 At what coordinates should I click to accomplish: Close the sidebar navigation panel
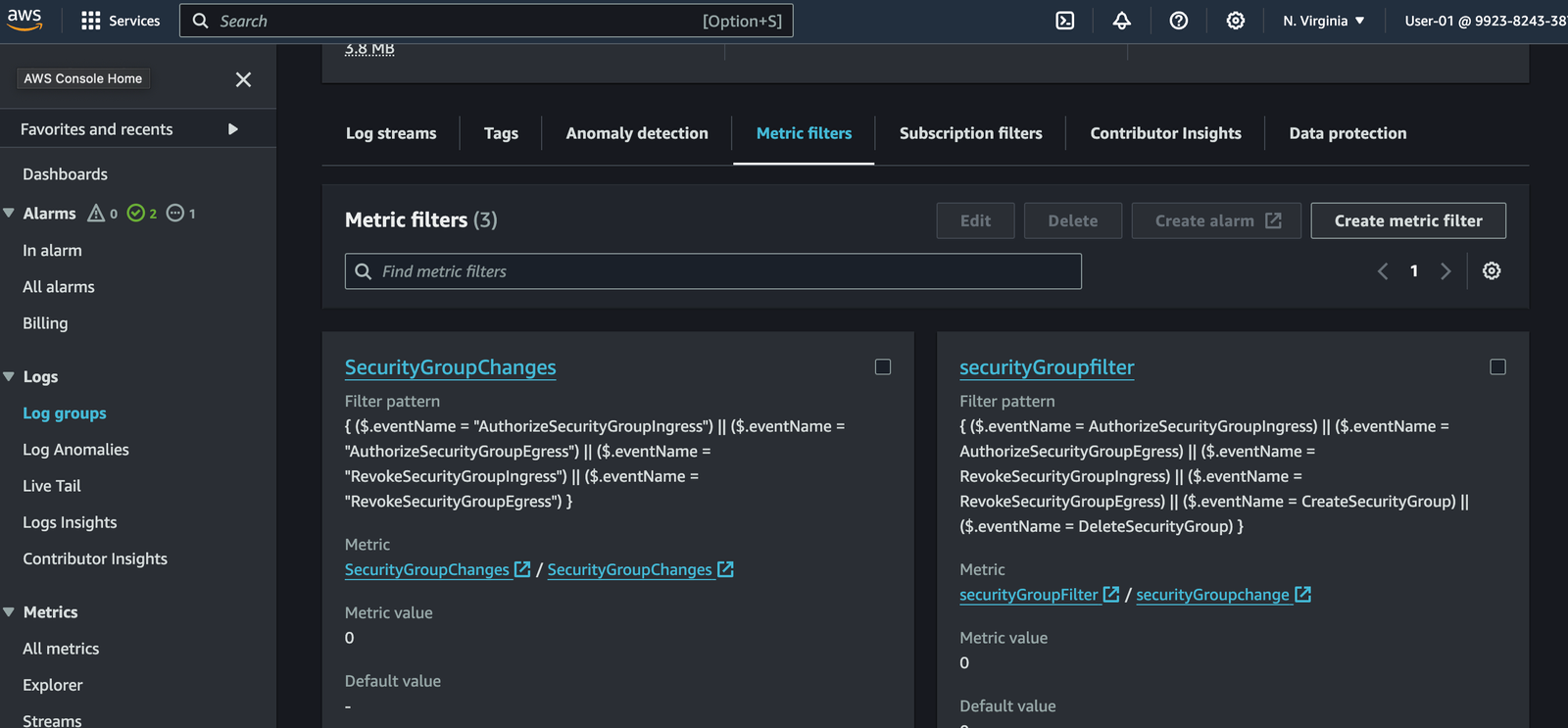point(243,79)
